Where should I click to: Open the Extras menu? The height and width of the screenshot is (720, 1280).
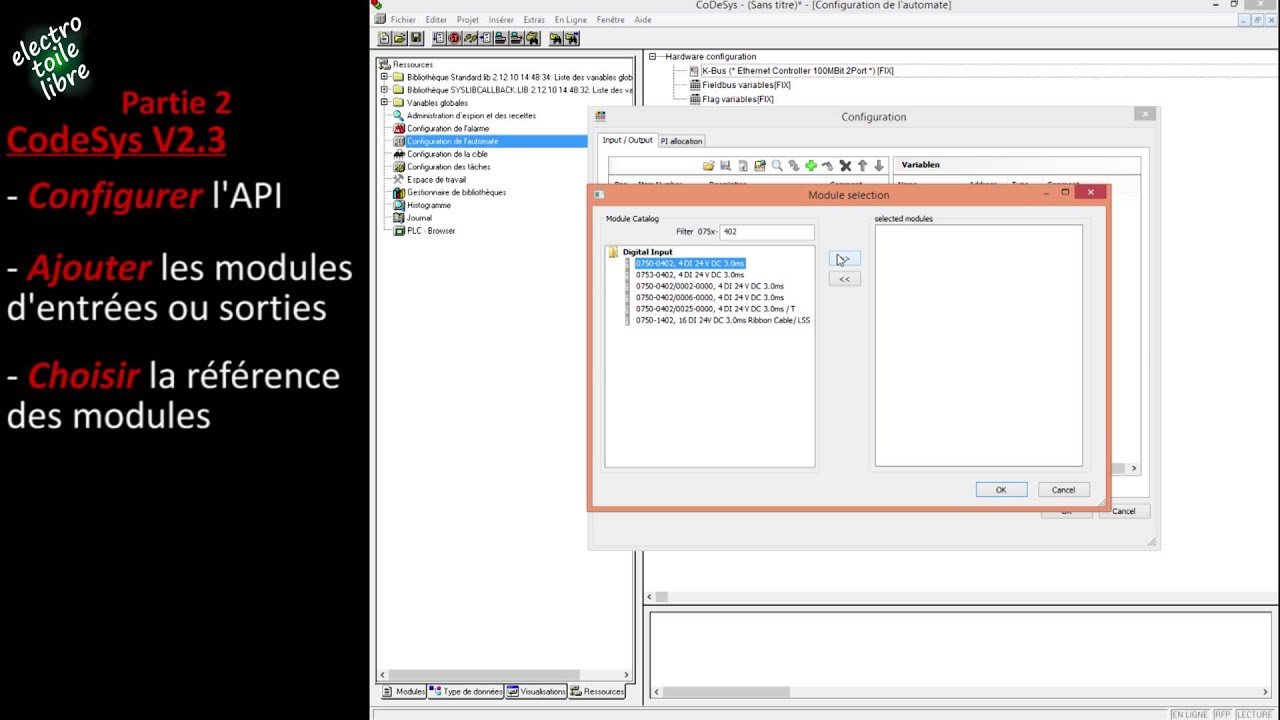click(534, 20)
